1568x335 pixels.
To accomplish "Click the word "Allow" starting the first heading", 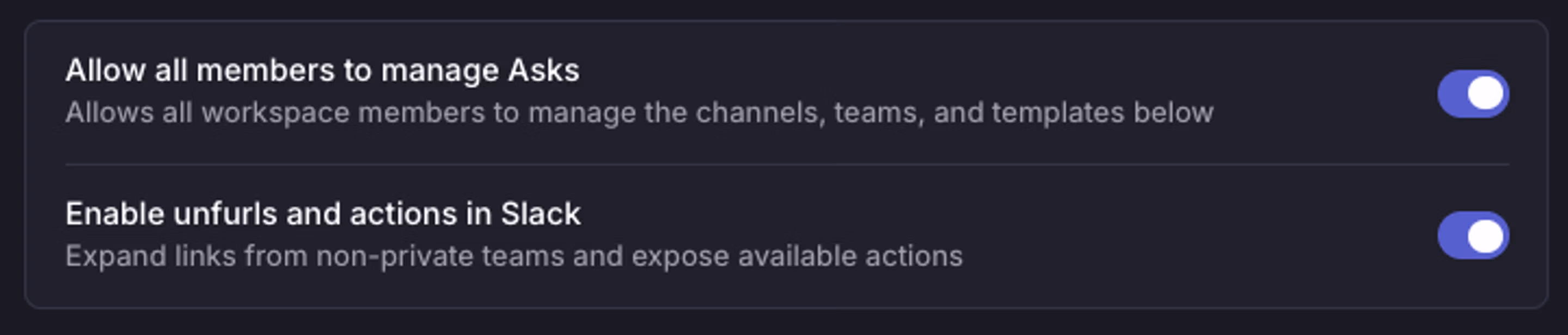I will [105, 71].
